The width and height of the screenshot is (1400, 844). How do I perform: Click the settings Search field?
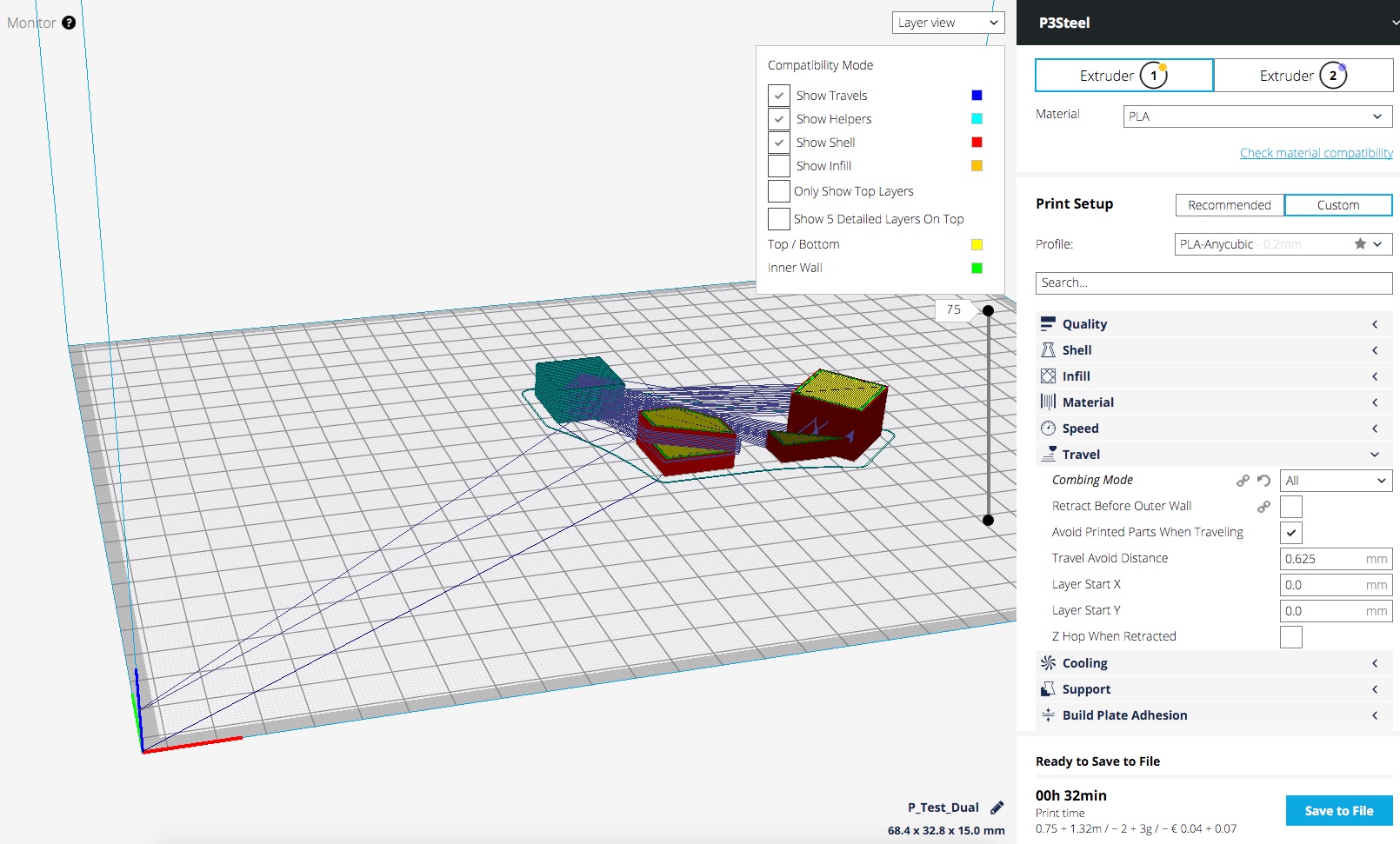[1214, 282]
